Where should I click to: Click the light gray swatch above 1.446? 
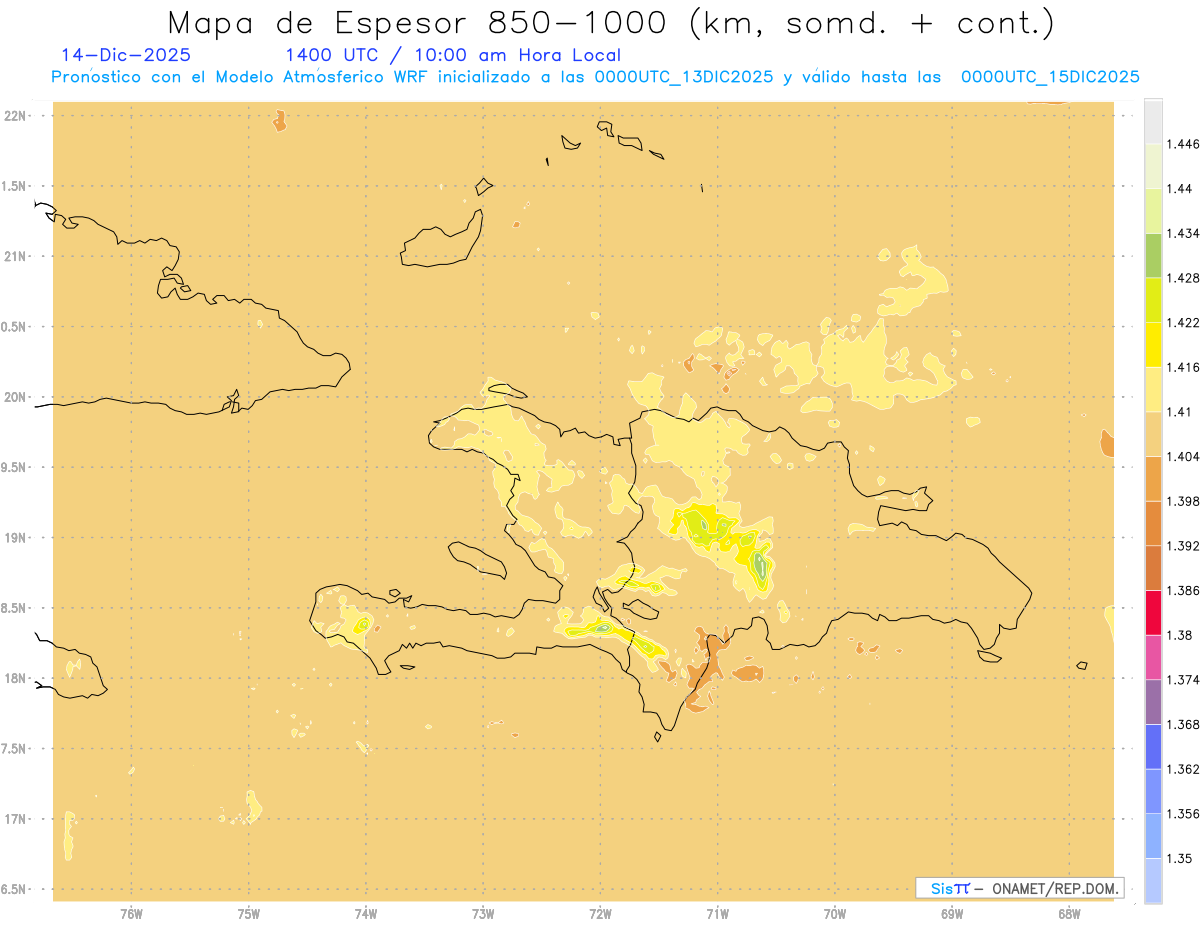tap(1153, 121)
